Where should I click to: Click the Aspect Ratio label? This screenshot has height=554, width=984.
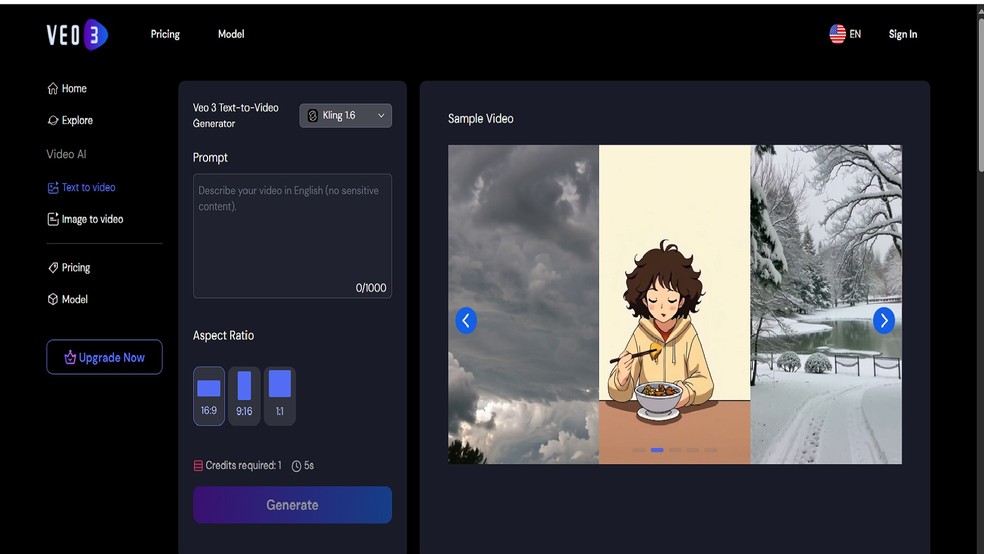pyautogui.click(x=223, y=336)
